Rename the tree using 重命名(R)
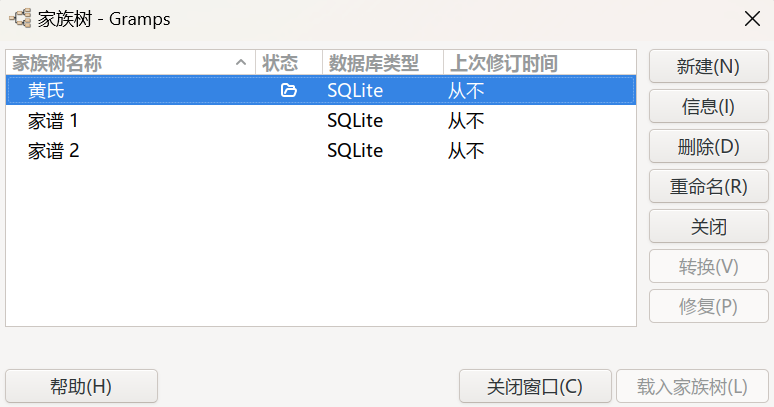Image resolution: width=774 pixels, height=407 pixels. point(708,186)
